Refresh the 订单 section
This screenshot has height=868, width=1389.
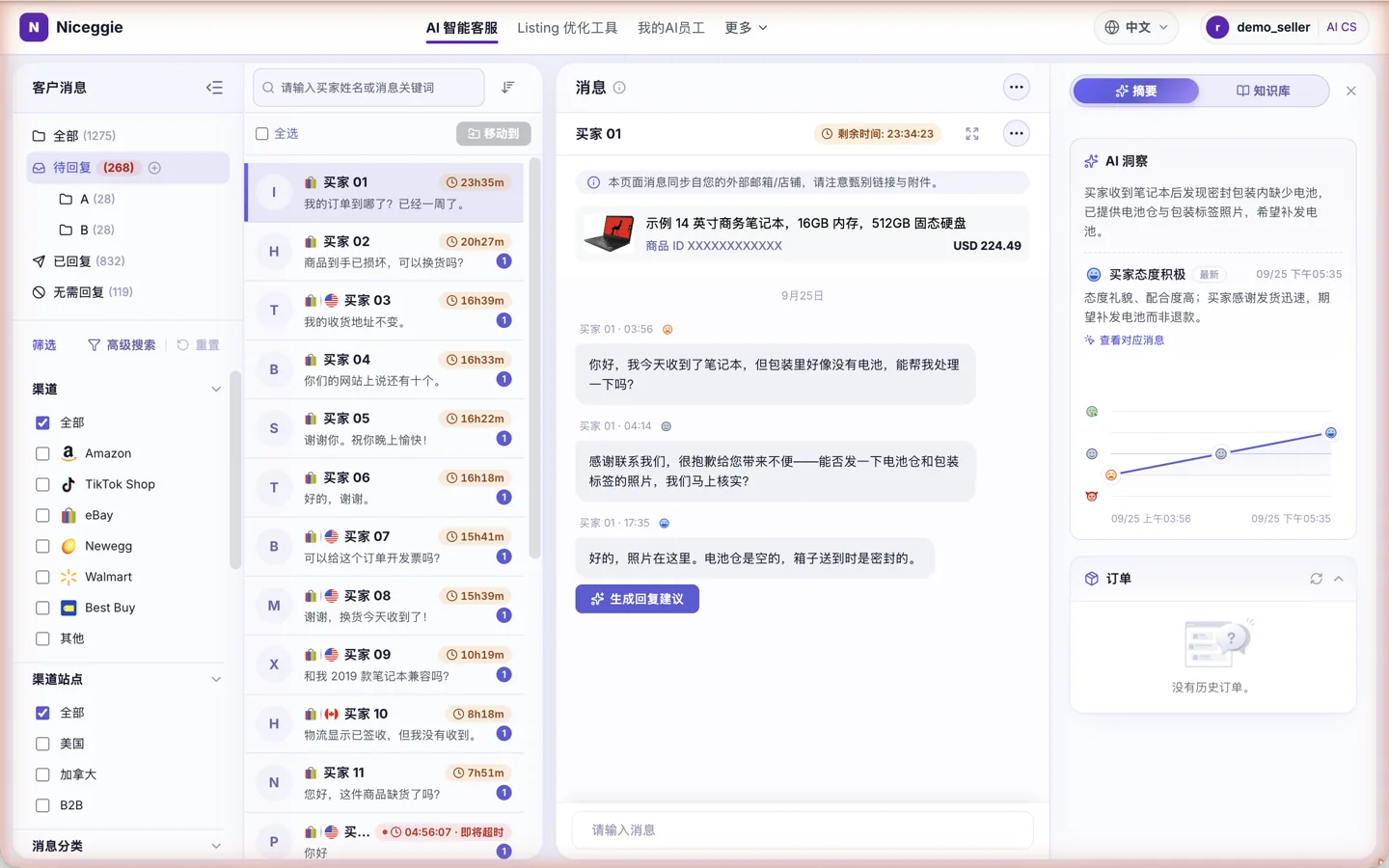(x=1316, y=579)
